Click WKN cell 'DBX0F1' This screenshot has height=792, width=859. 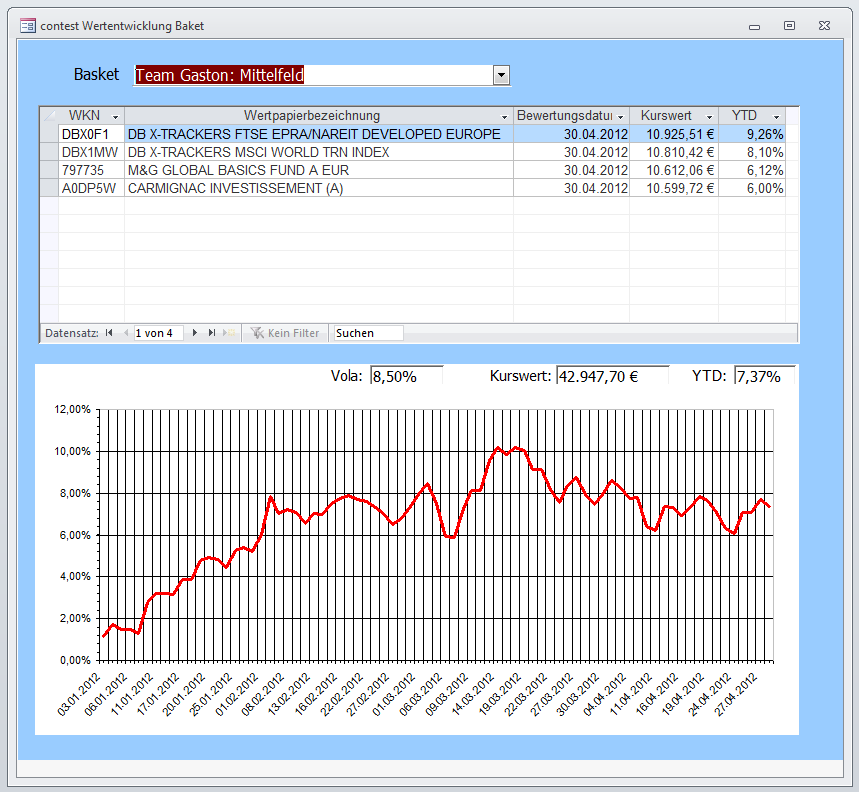91,134
